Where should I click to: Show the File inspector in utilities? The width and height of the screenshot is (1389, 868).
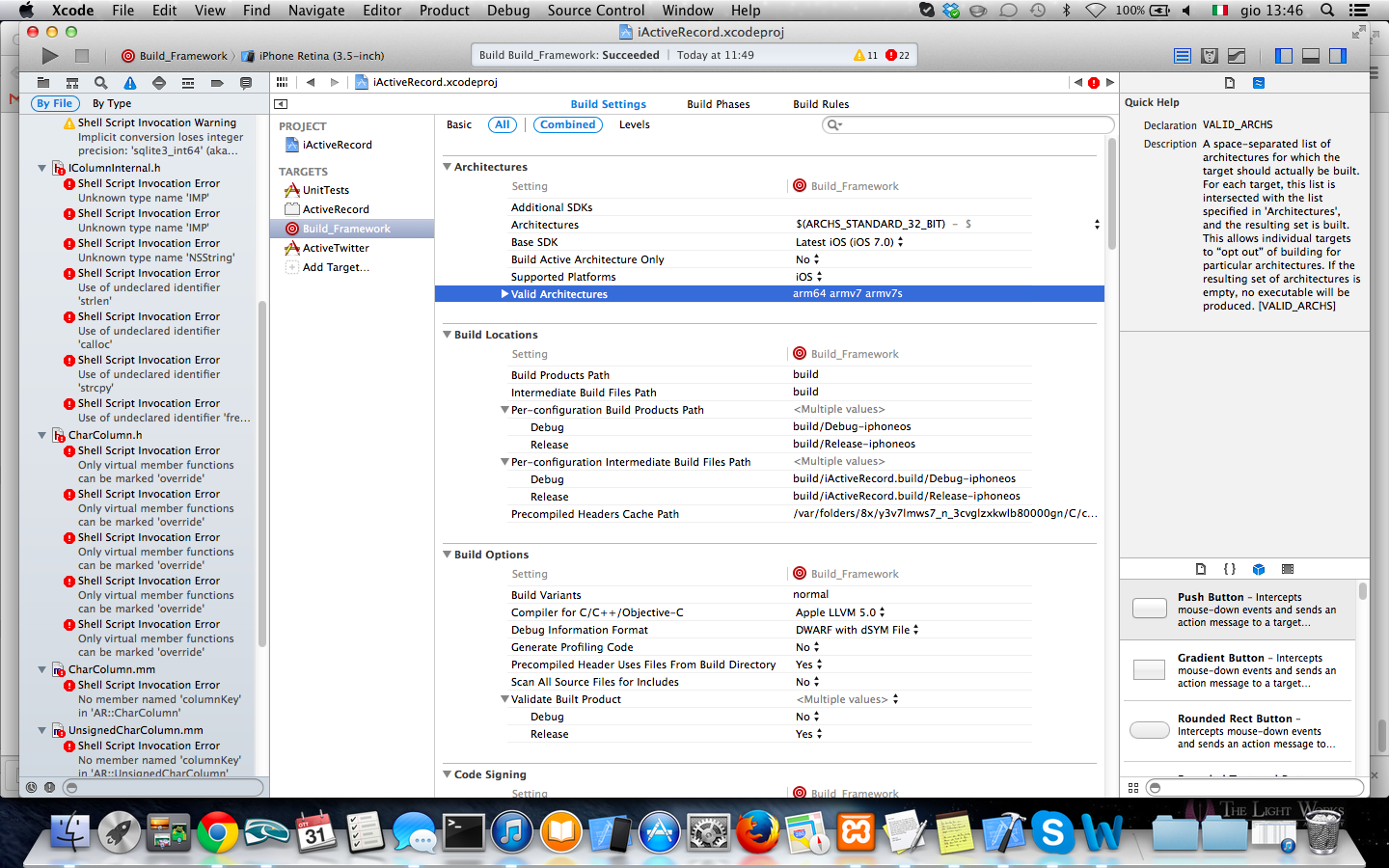(1230, 83)
